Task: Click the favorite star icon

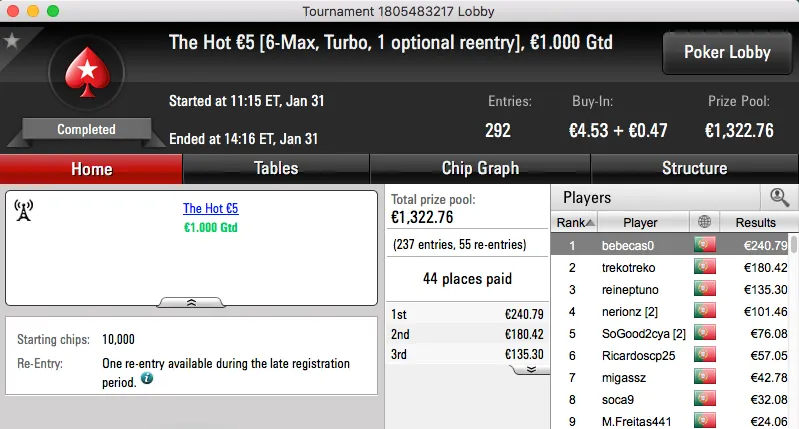Action: point(12,41)
